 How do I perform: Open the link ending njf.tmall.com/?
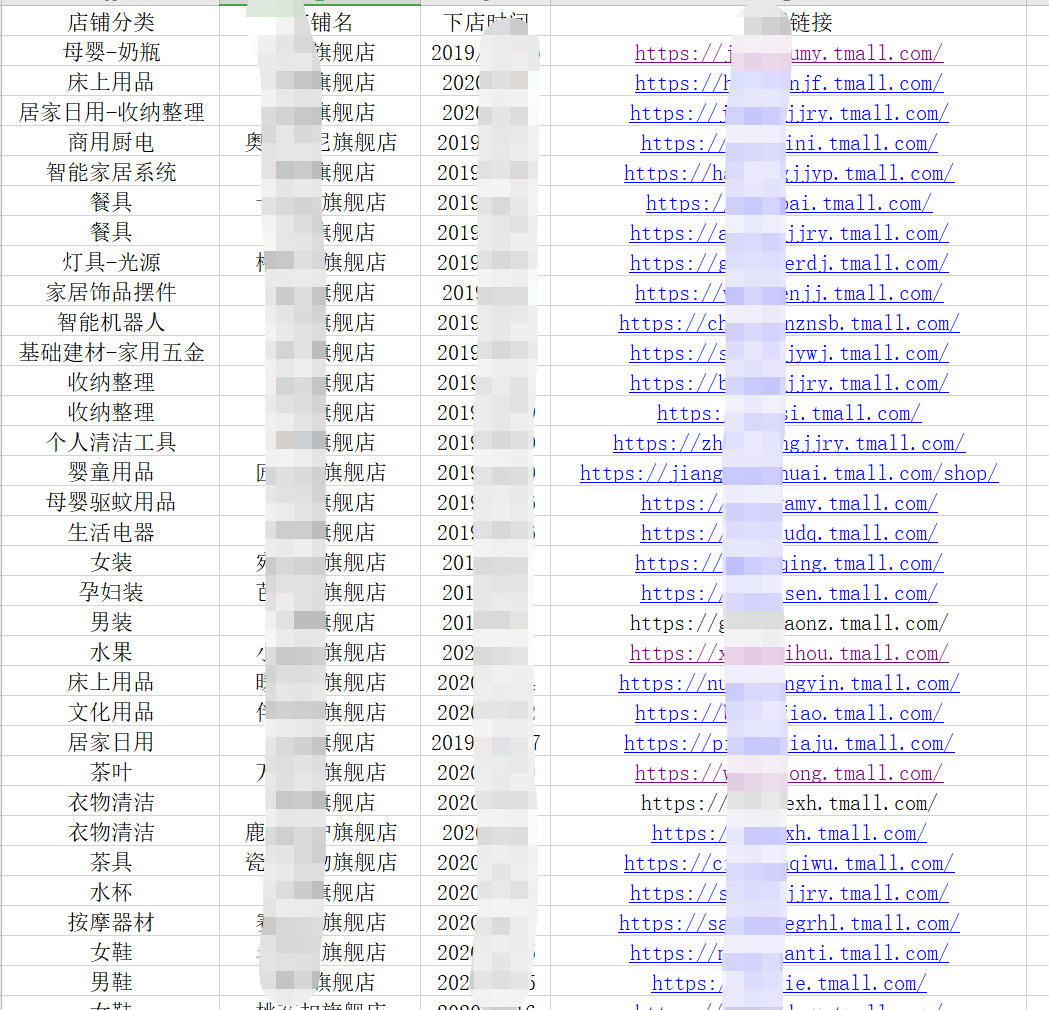click(x=789, y=83)
